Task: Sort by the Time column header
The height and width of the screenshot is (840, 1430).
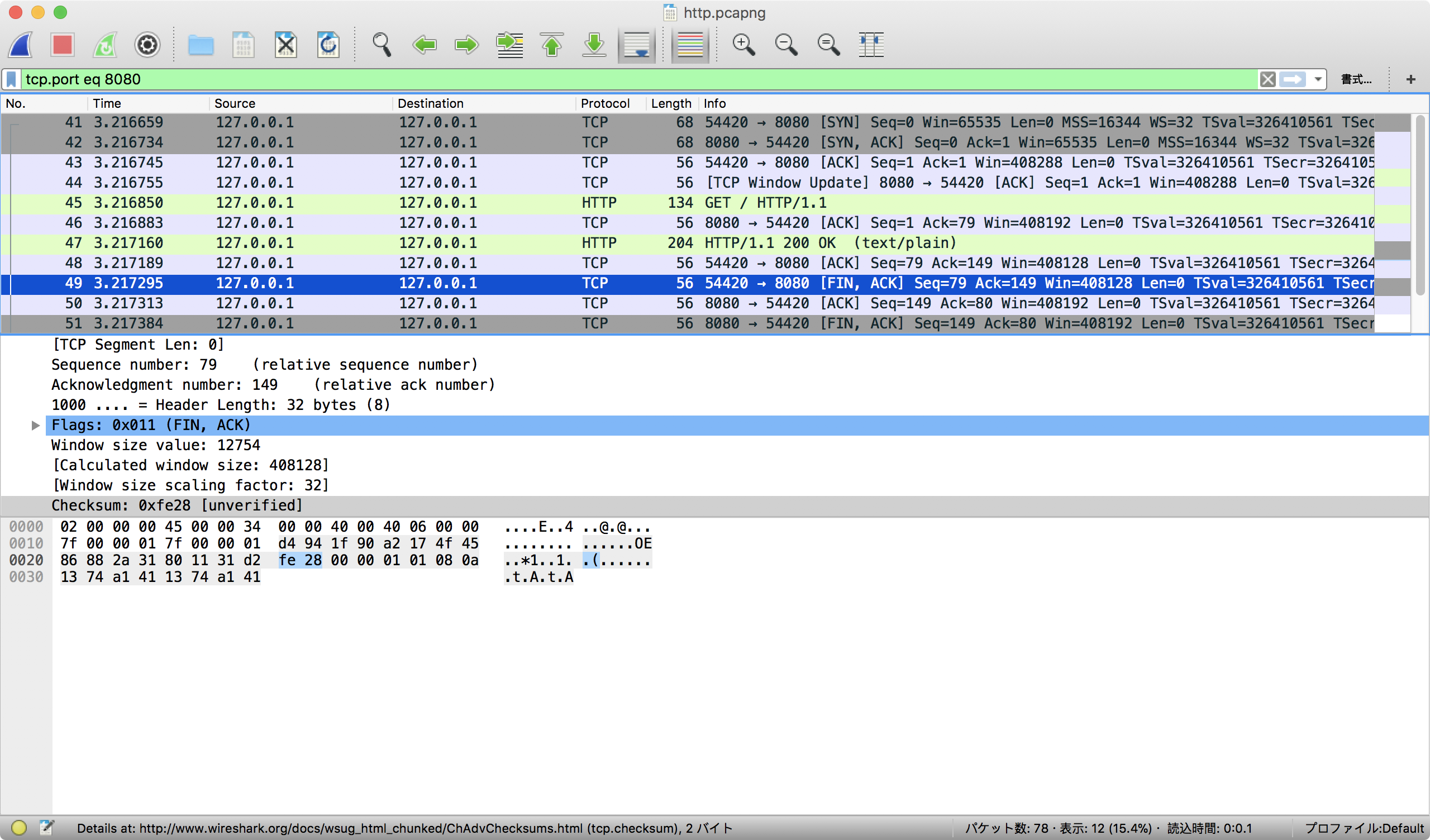Action: (107, 103)
